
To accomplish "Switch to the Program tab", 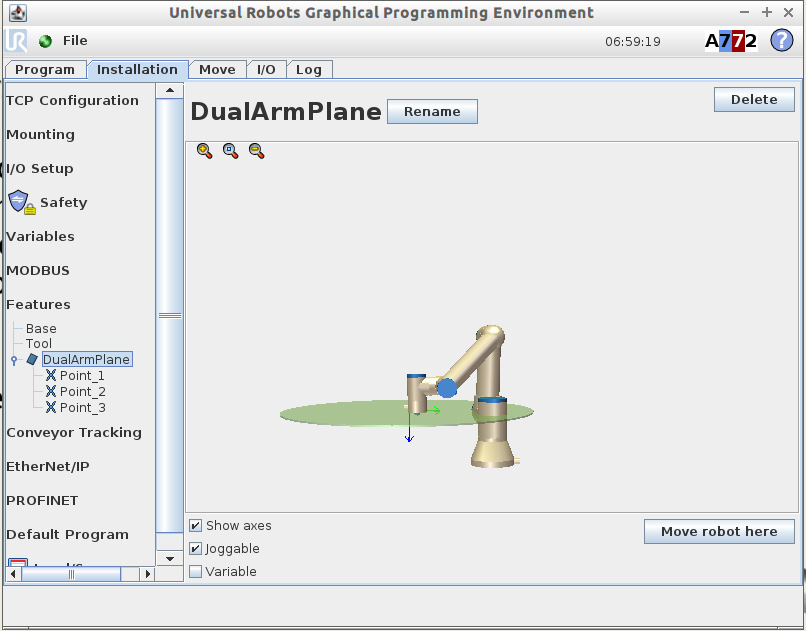I will 45,69.
